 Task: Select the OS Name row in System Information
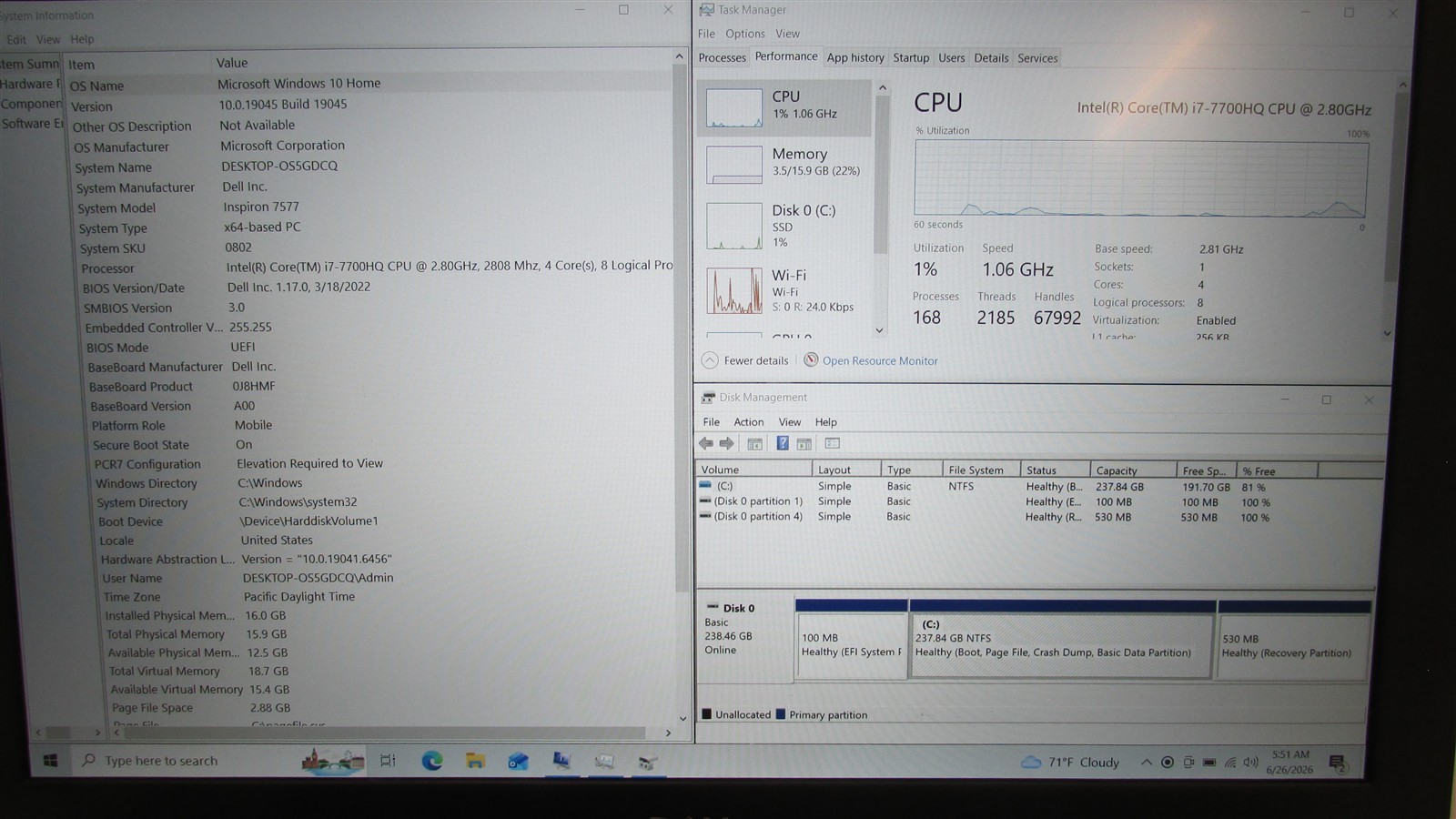371,84
